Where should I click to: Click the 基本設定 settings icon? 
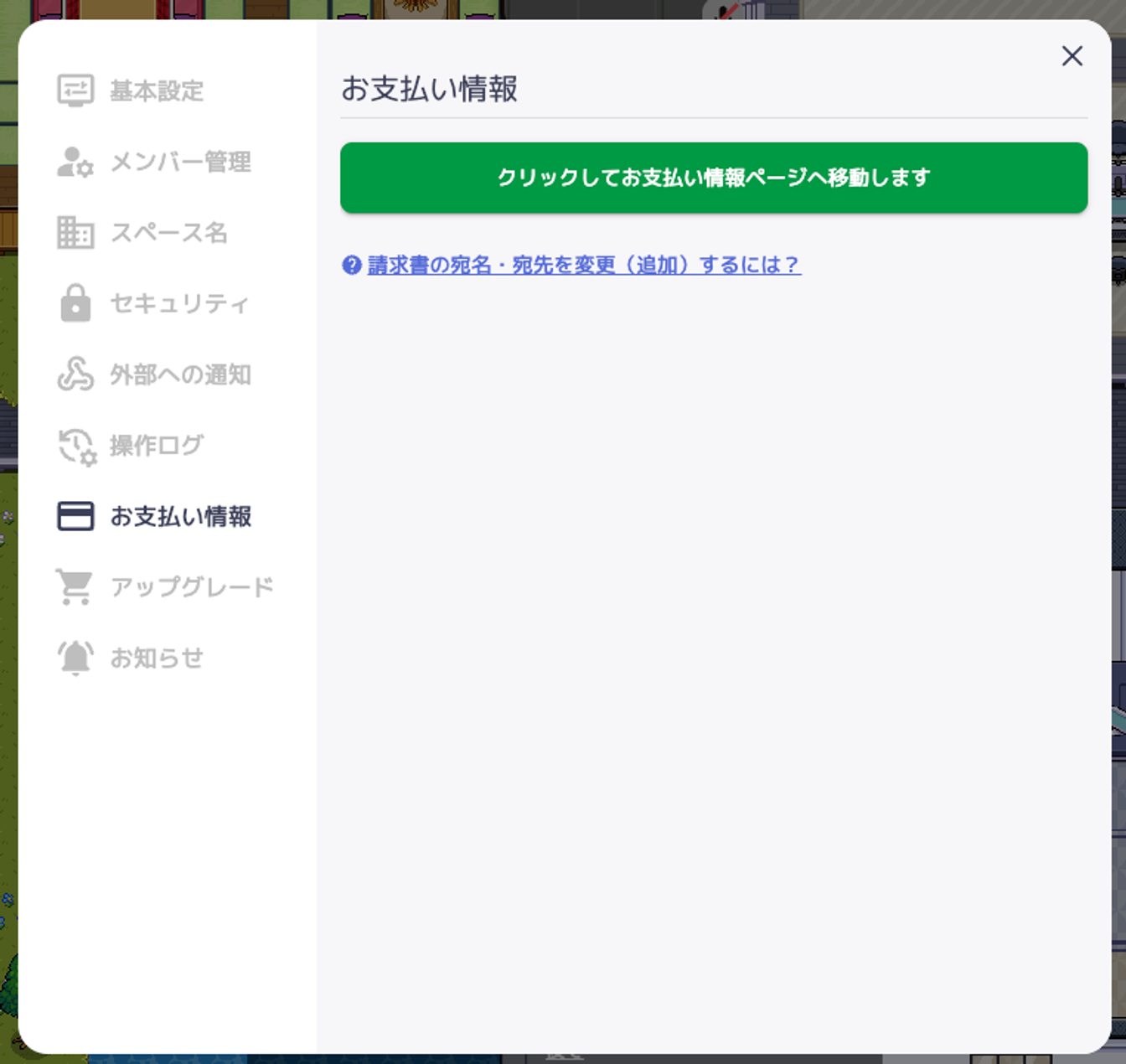75,90
